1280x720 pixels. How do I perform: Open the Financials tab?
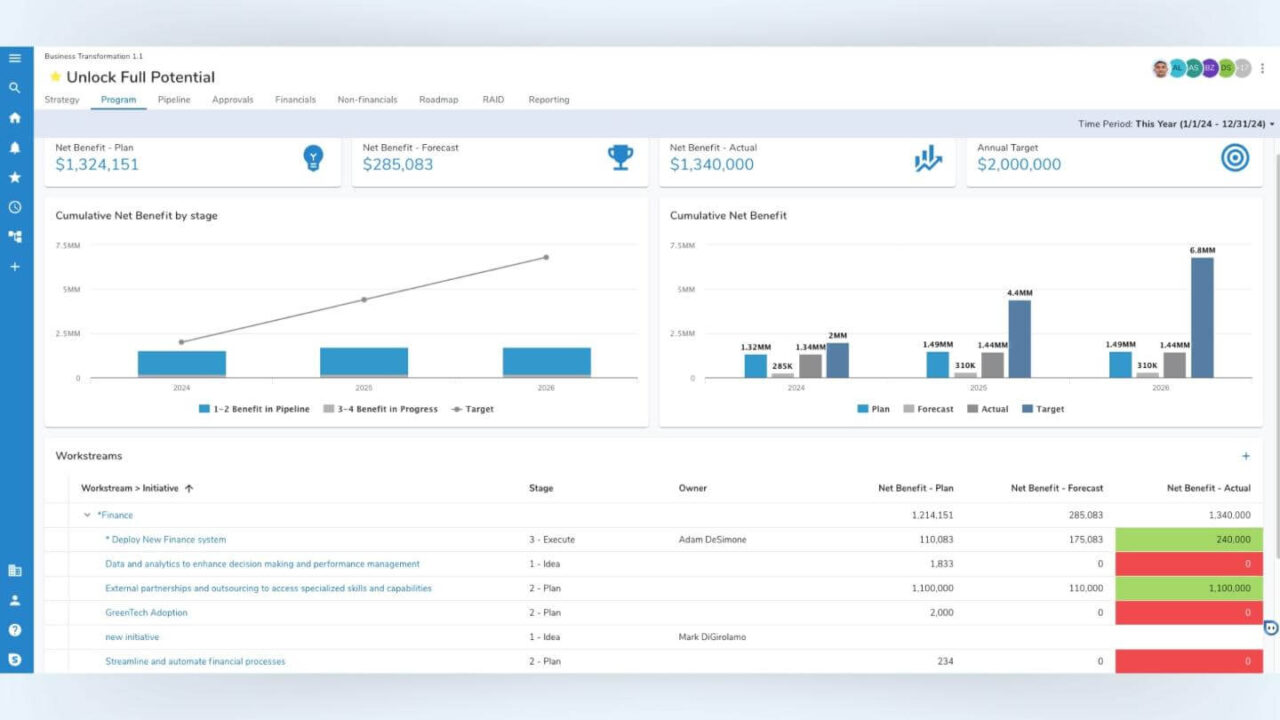click(x=295, y=100)
